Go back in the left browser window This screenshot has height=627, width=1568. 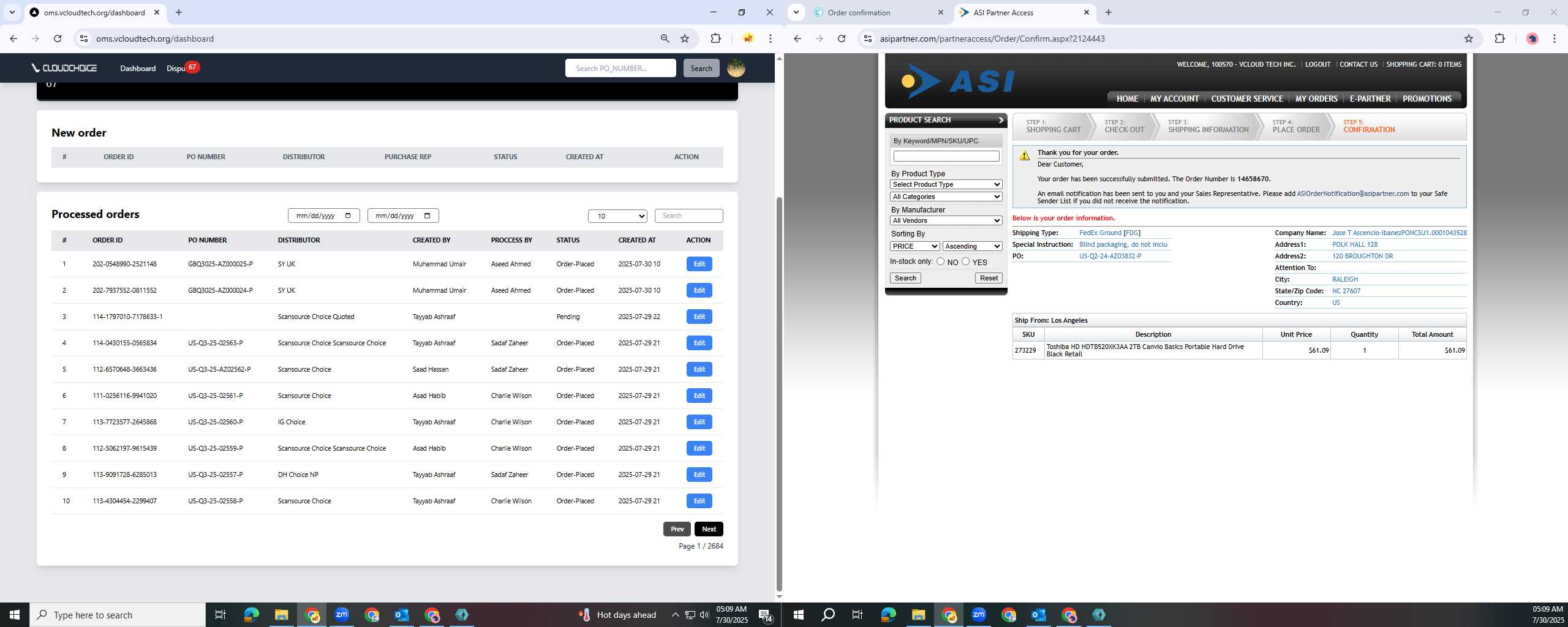13,39
